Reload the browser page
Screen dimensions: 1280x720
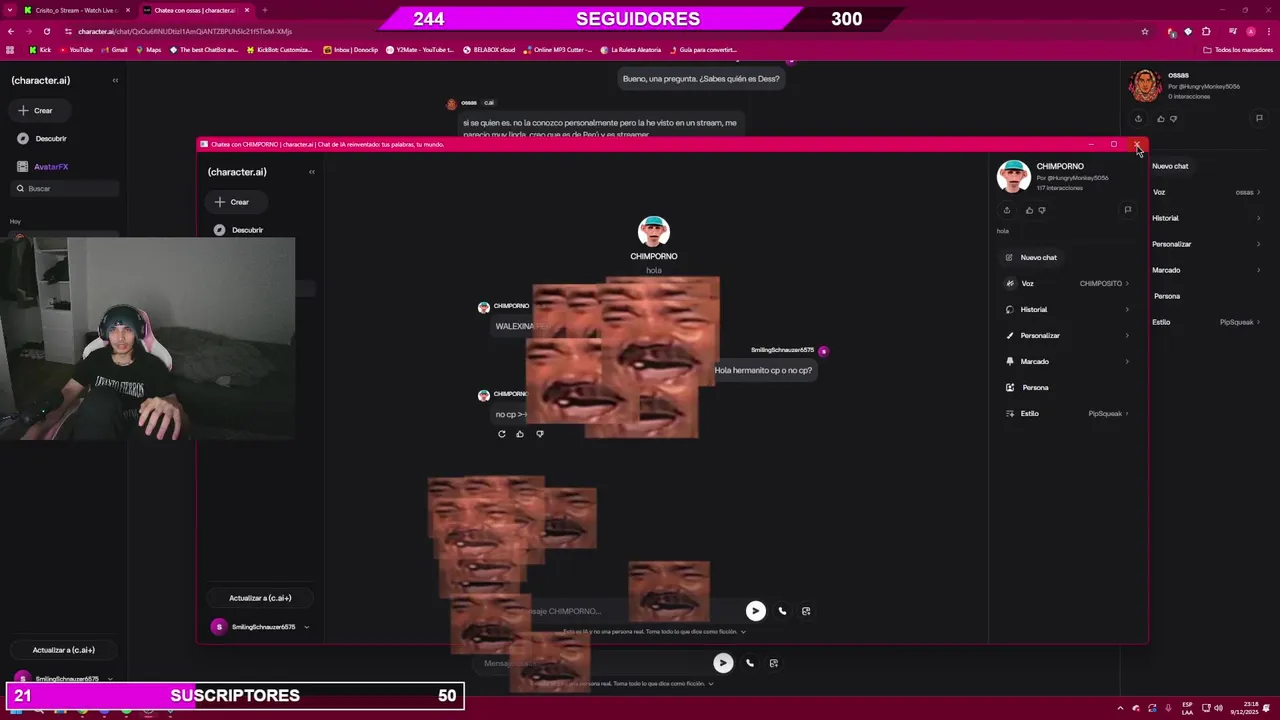point(46,31)
